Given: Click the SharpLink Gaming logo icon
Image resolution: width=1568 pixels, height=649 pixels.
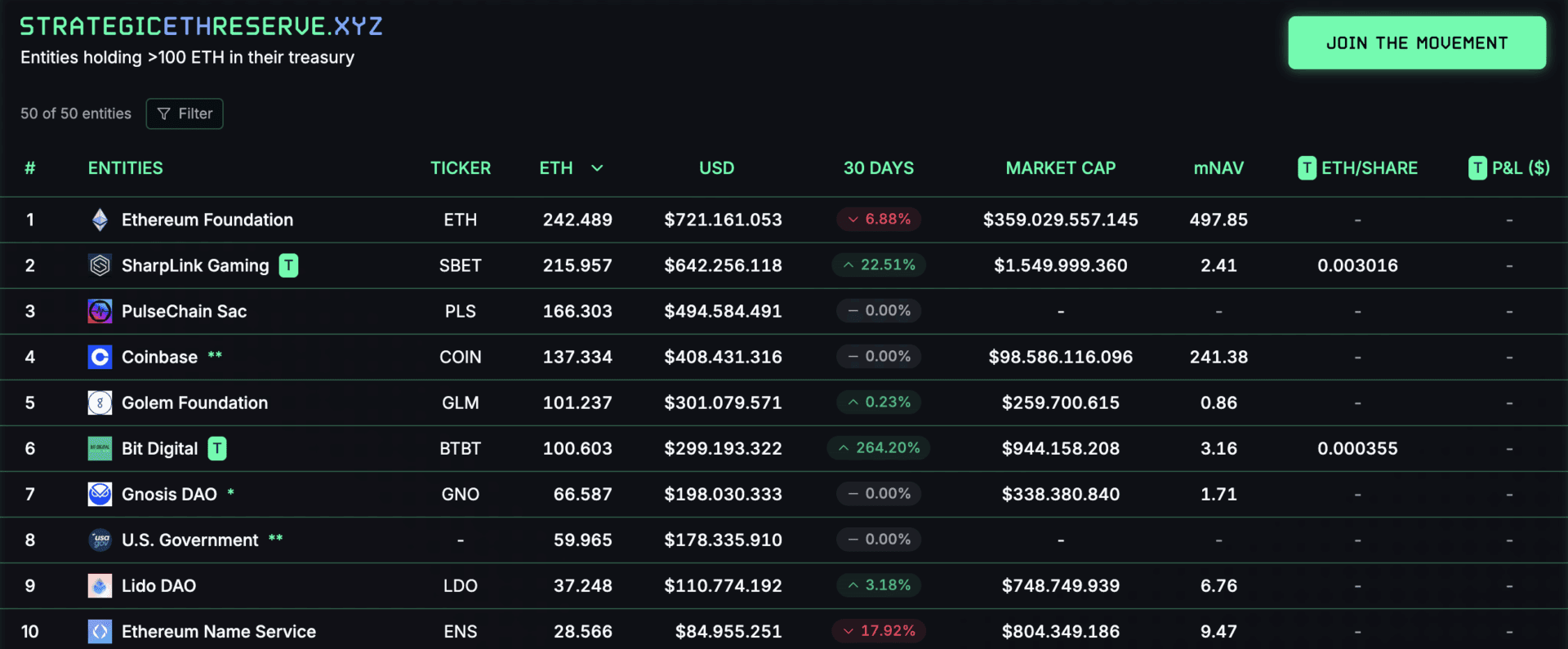Looking at the screenshot, I should 100,265.
